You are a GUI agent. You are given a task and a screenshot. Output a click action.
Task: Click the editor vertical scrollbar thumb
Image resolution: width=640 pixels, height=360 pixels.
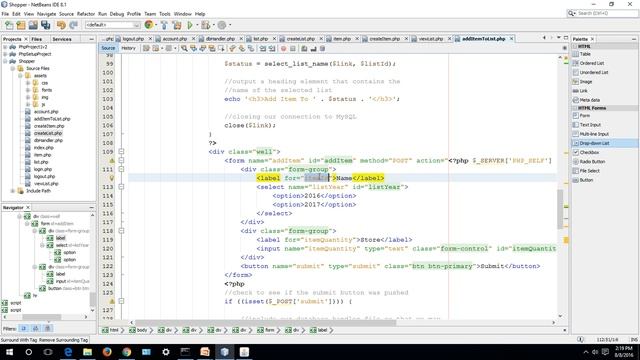click(560, 209)
